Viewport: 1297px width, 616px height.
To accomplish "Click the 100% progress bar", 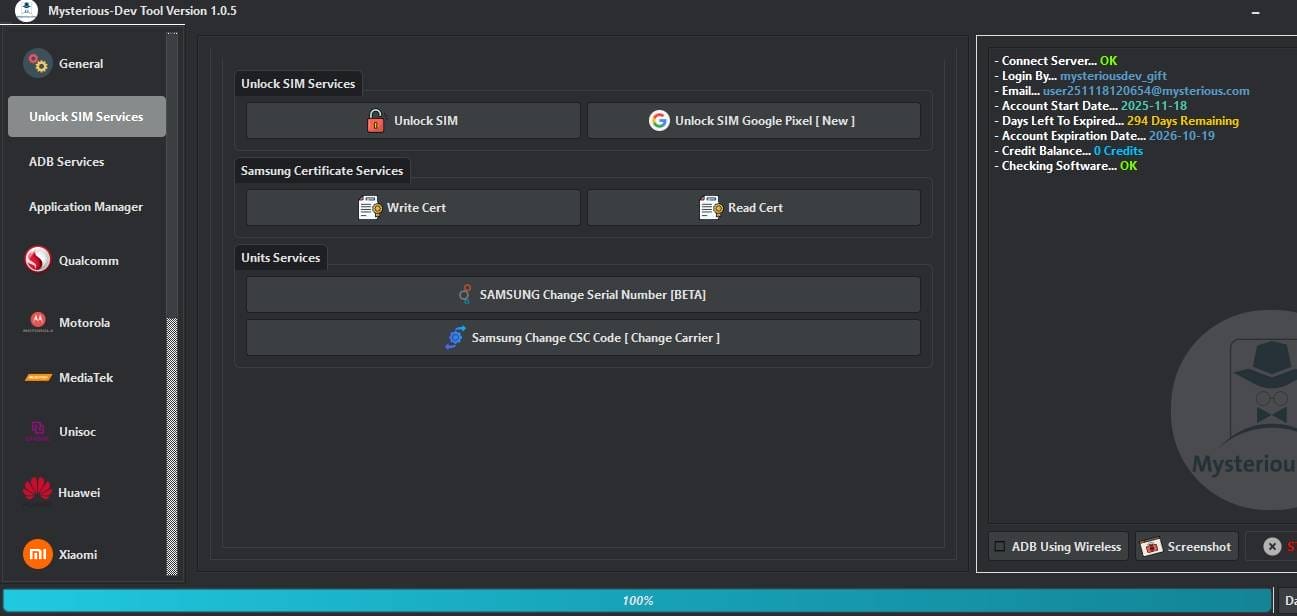I will (x=638, y=600).
